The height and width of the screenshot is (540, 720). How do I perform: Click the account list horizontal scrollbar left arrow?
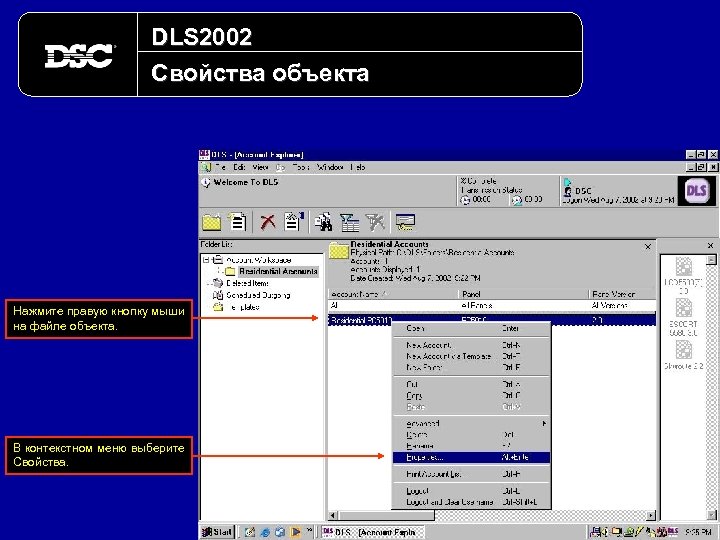pos(333,516)
